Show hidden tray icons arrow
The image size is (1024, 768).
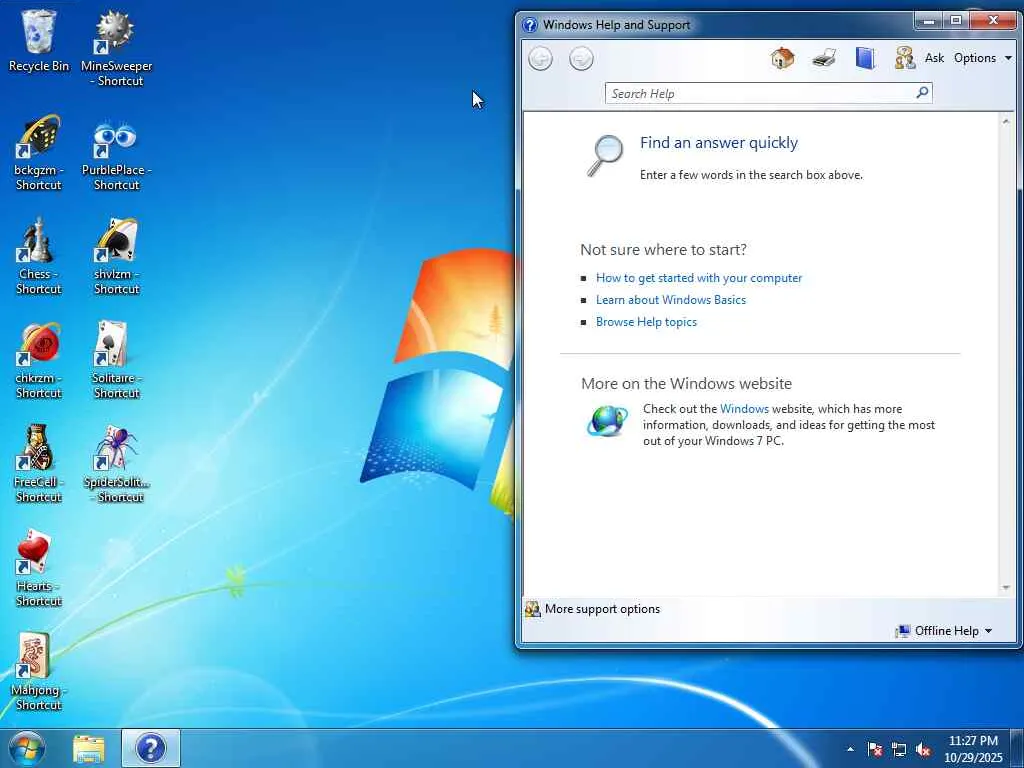click(x=850, y=750)
